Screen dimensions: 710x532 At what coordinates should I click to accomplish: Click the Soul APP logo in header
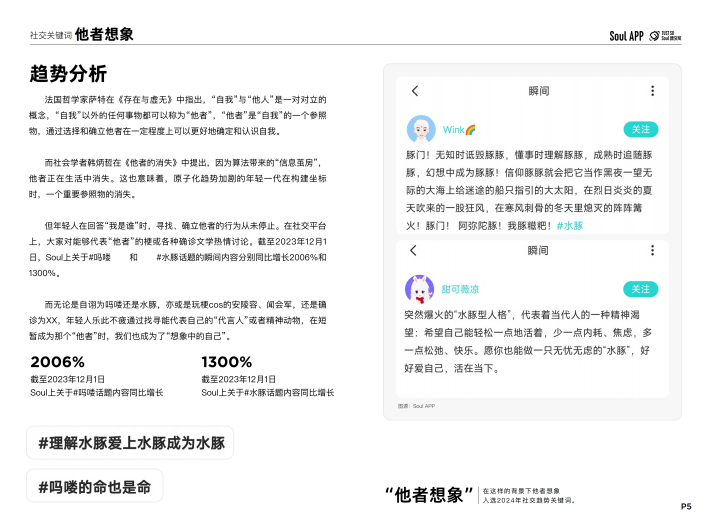pyautogui.click(x=626, y=35)
